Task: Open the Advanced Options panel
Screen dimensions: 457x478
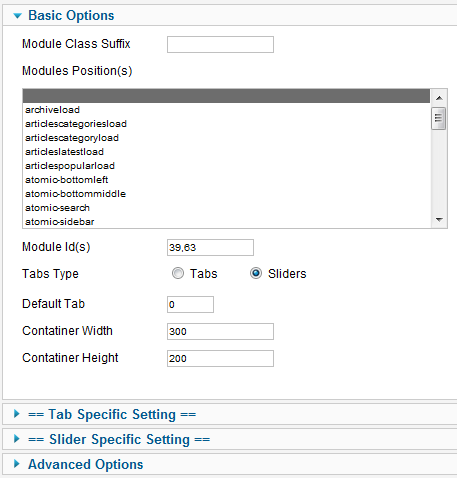Action: [x=86, y=464]
